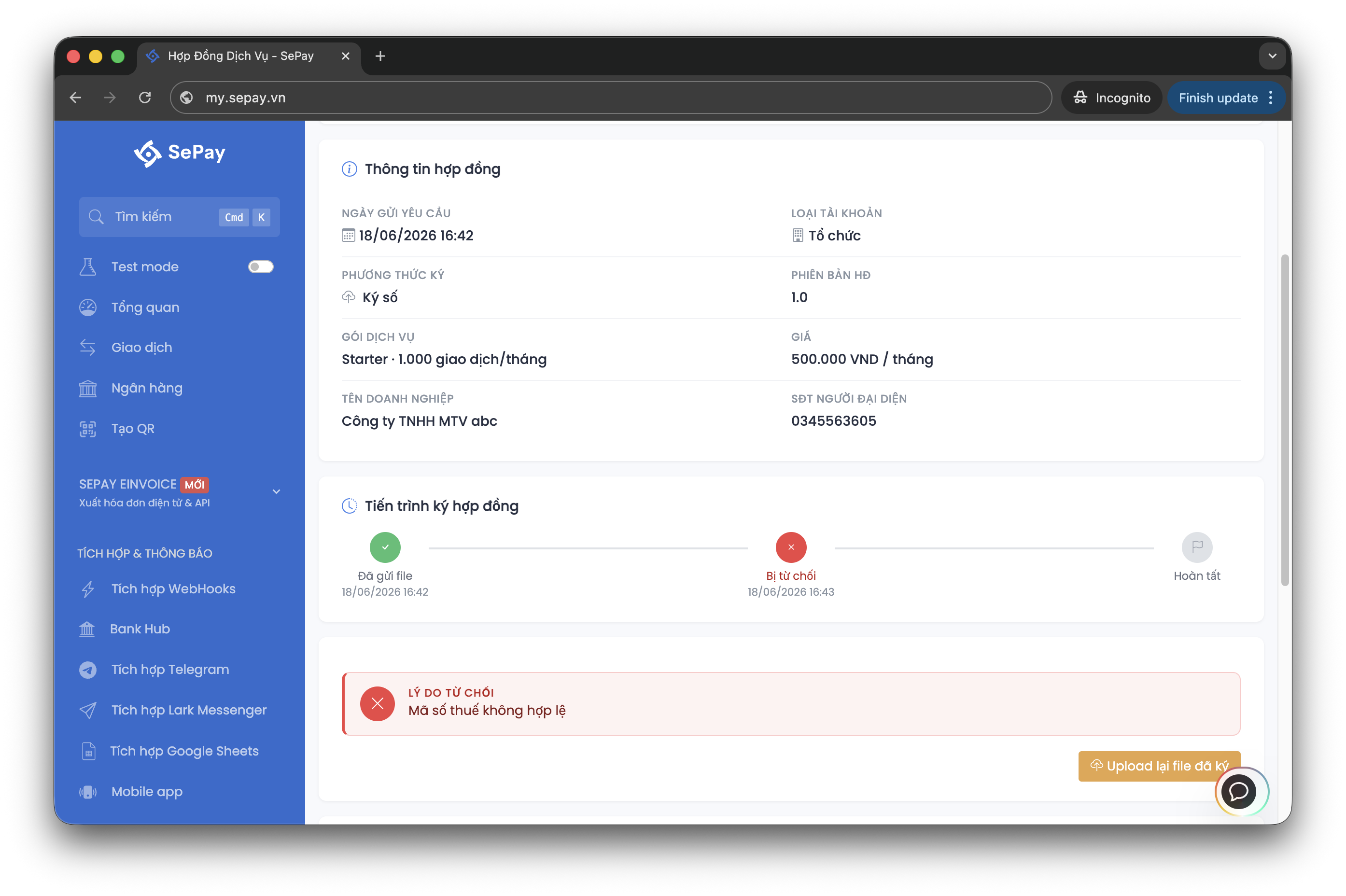Click the Incognito indicator
The image size is (1346, 896).
(1111, 98)
